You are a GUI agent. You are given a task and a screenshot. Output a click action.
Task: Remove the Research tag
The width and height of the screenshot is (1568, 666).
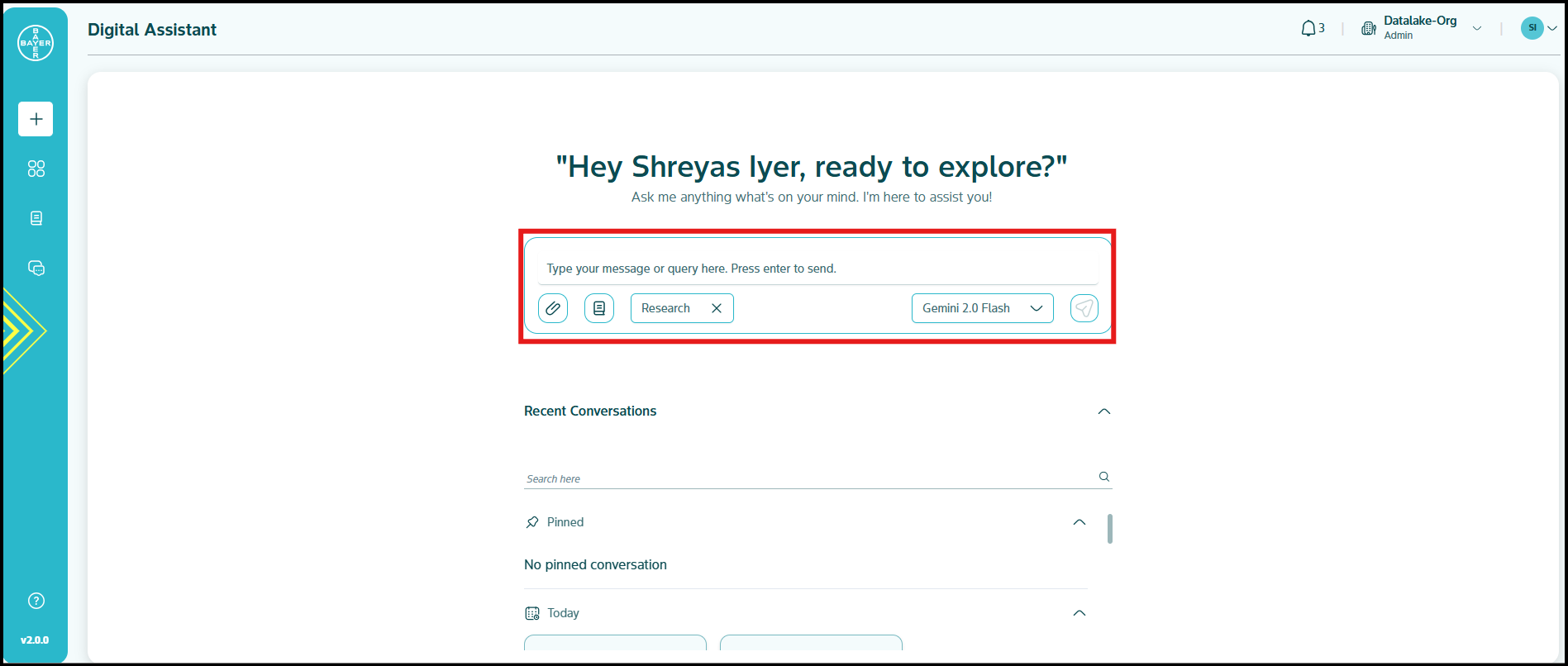coord(717,308)
